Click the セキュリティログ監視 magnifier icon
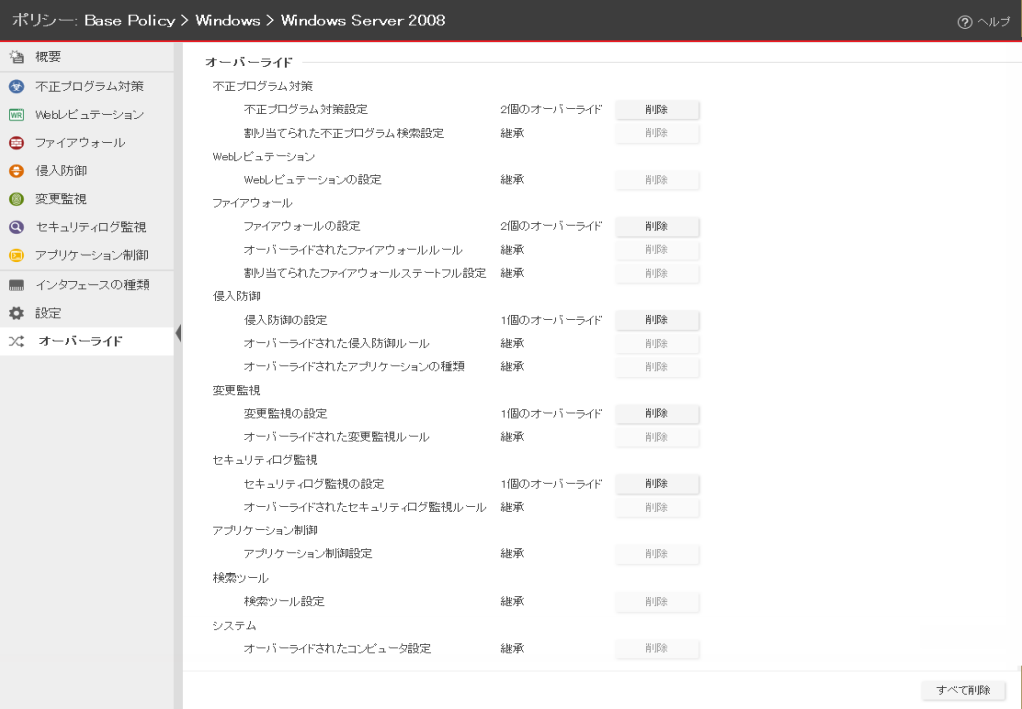 click(16, 227)
